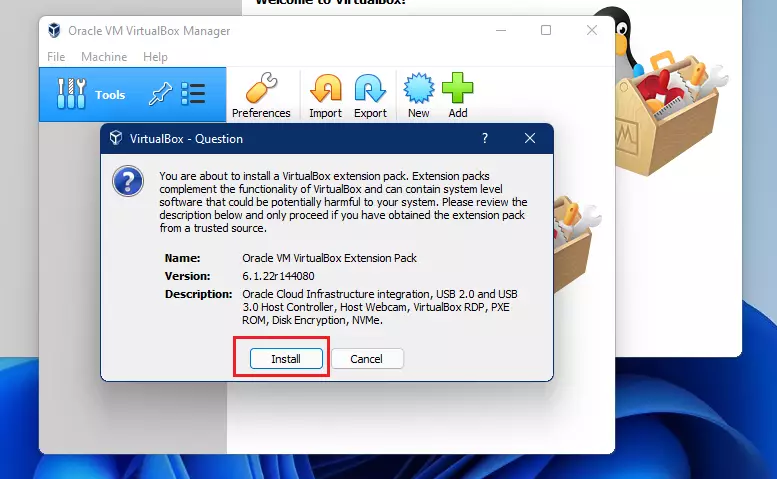
Task: Open the Tools list menu icon
Action: (193, 94)
